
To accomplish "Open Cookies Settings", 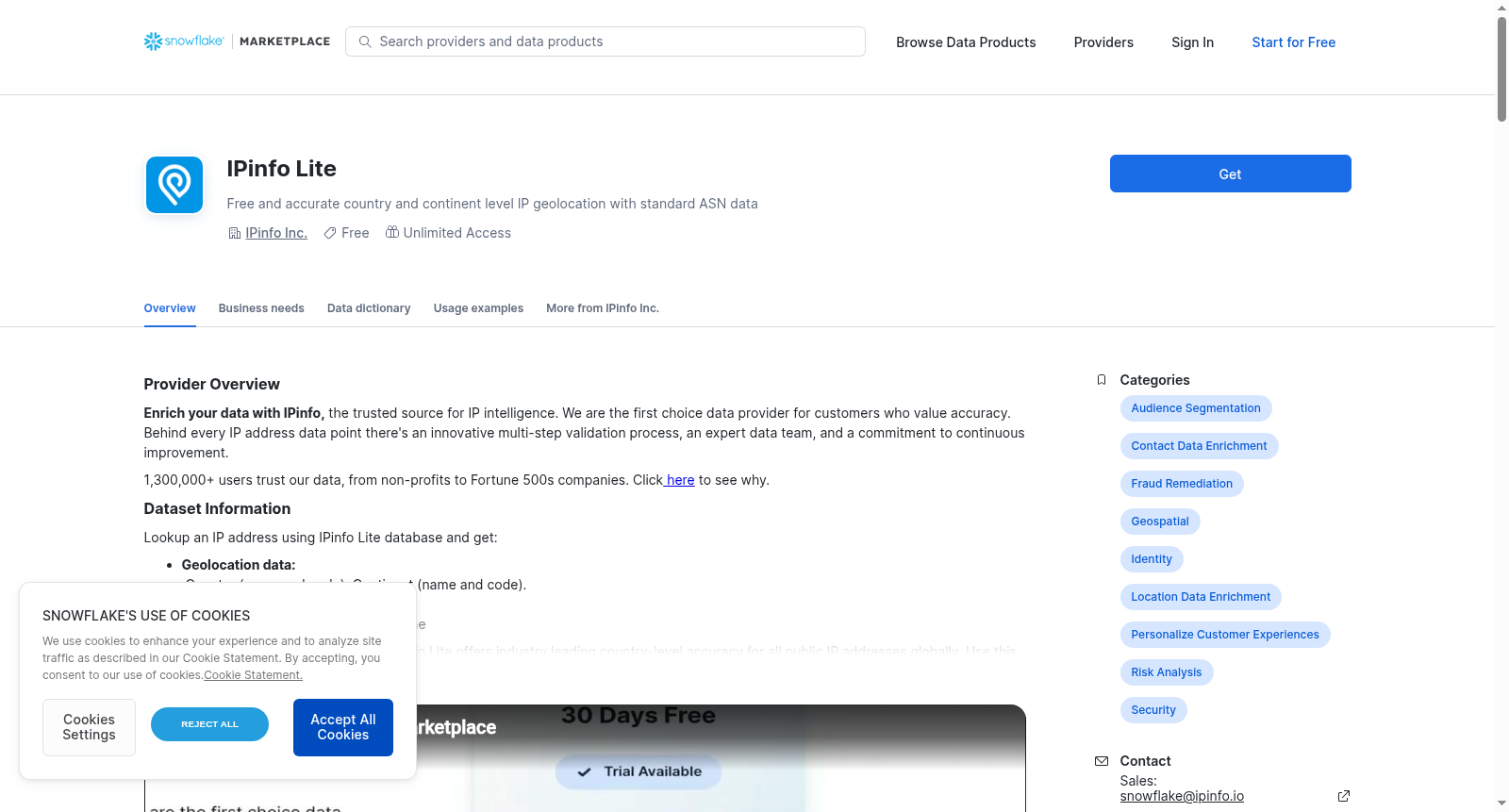I will click(x=89, y=727).
